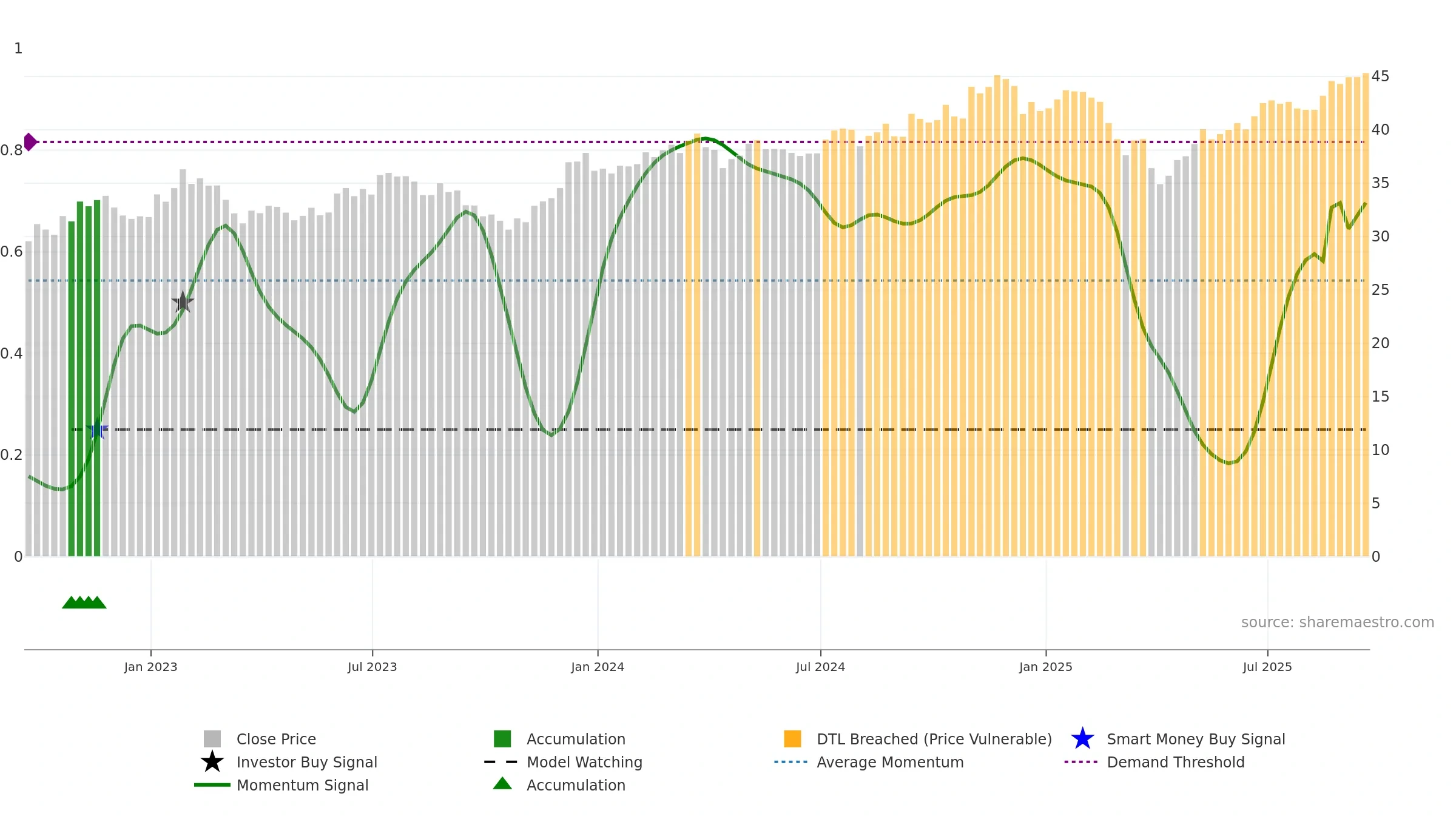Click the green accumulation triangles below the chart
The width and height of the screenshot is (1456, 819).
click(x=84, y=602)
